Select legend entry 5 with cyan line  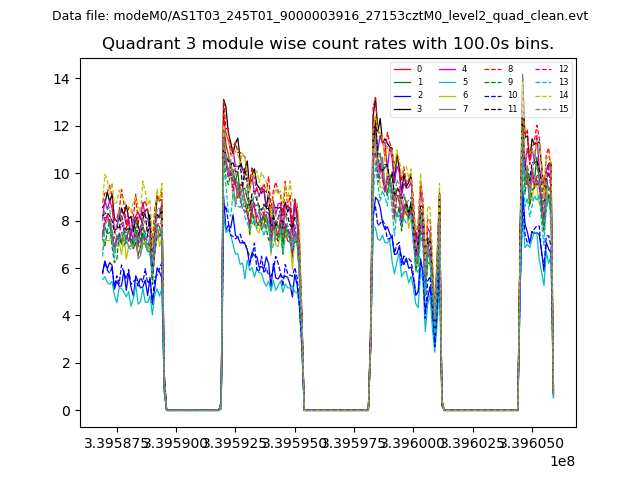pyautogui.click(x=448, y=82)
